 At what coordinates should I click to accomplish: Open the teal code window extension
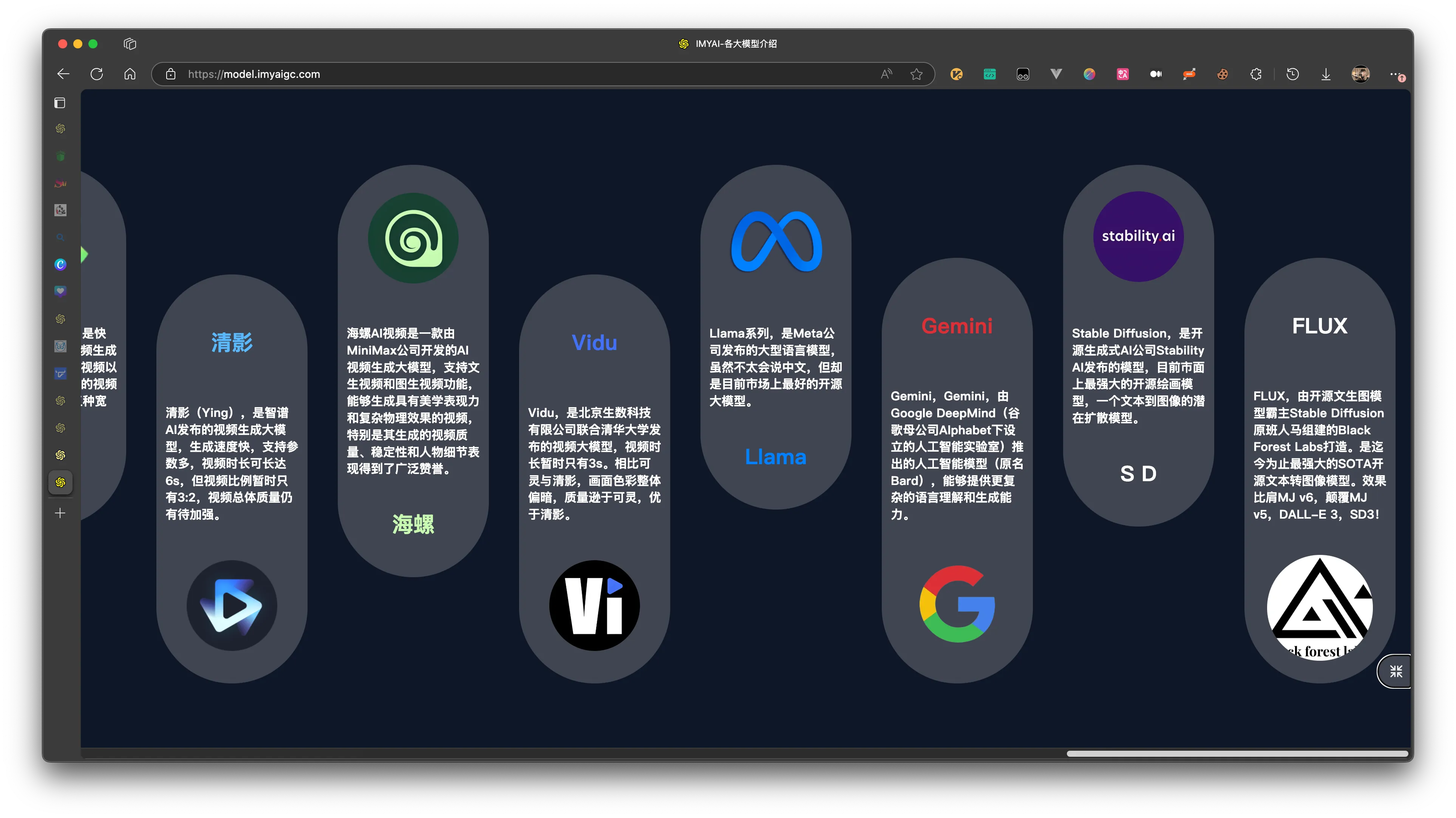pos(990,74)
